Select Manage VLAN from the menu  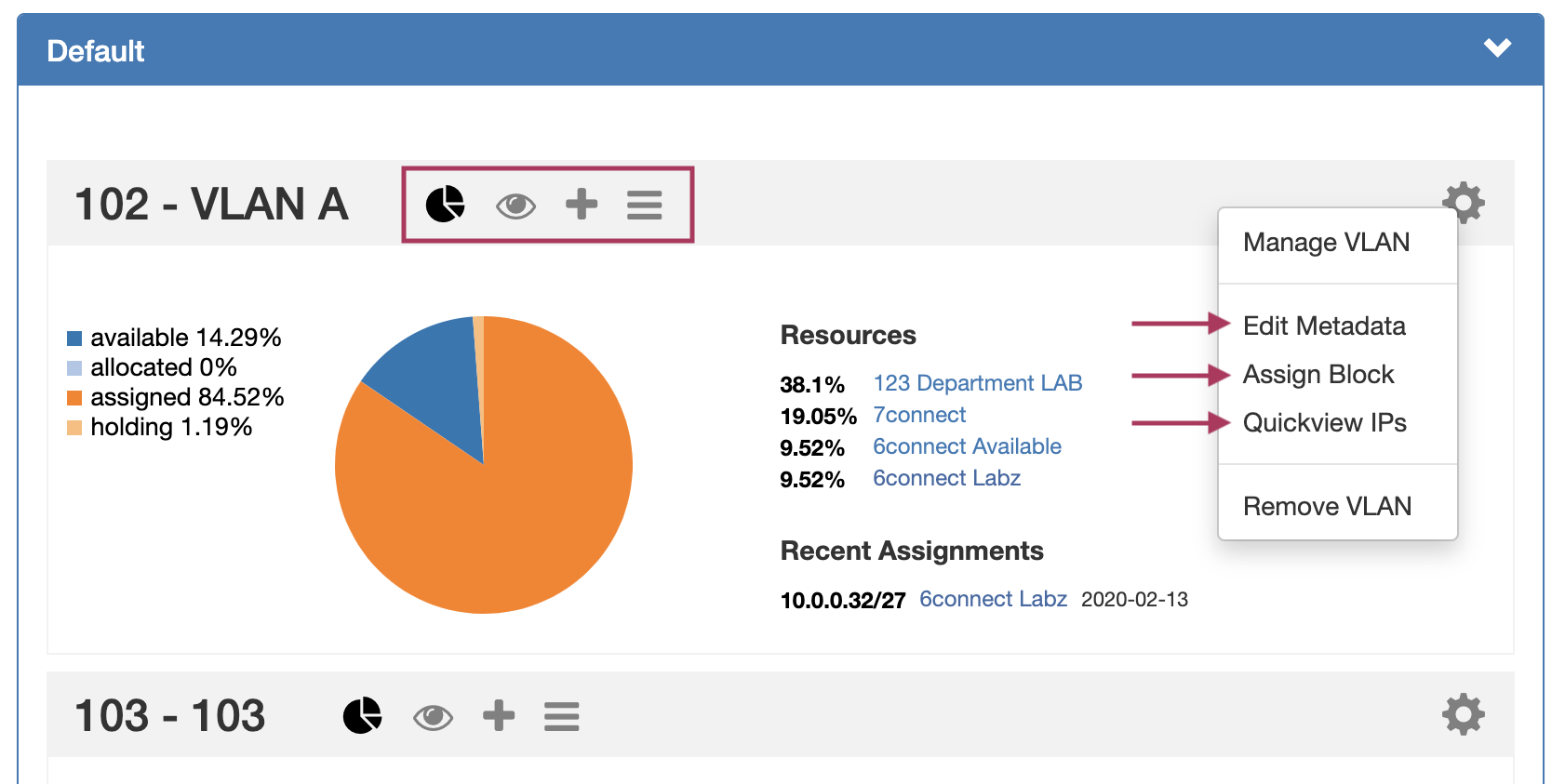(1326, 243)
